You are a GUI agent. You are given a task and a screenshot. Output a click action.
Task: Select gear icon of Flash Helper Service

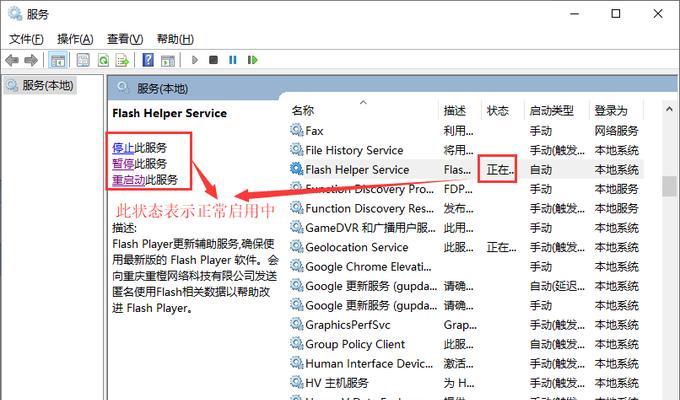[x=297, y=169]
